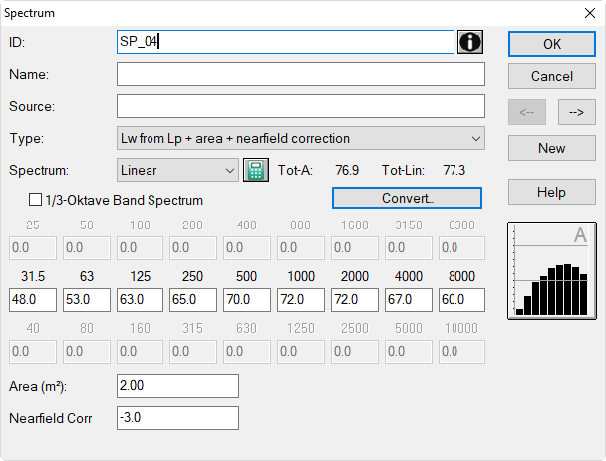Screen dimensions: 606x461
Task: Focus the ID field containing SP_04
Action: point(286,42)
